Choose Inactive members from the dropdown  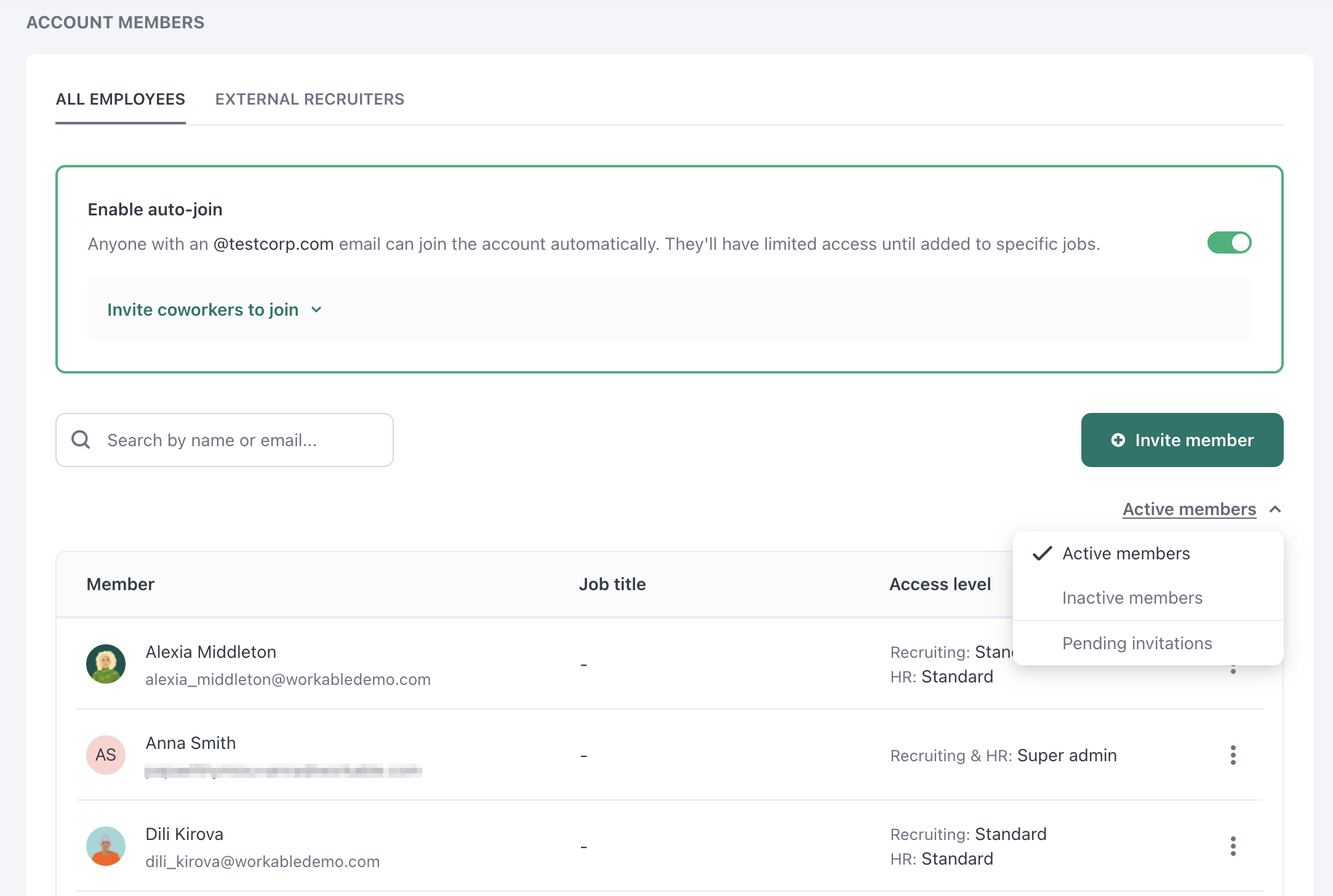click(1132, 598)
